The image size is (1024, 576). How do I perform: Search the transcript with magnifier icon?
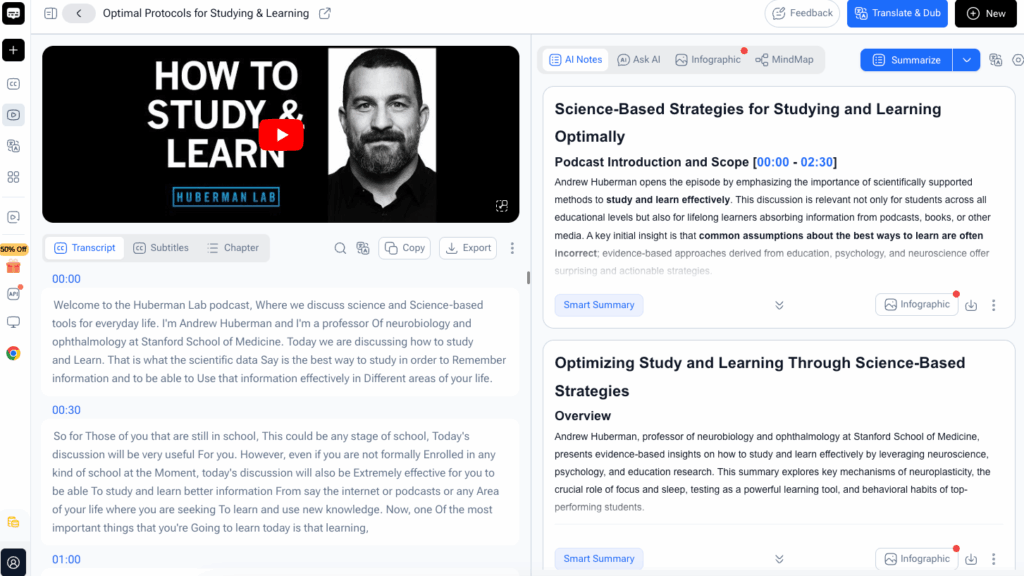click(x=340, y=248)
